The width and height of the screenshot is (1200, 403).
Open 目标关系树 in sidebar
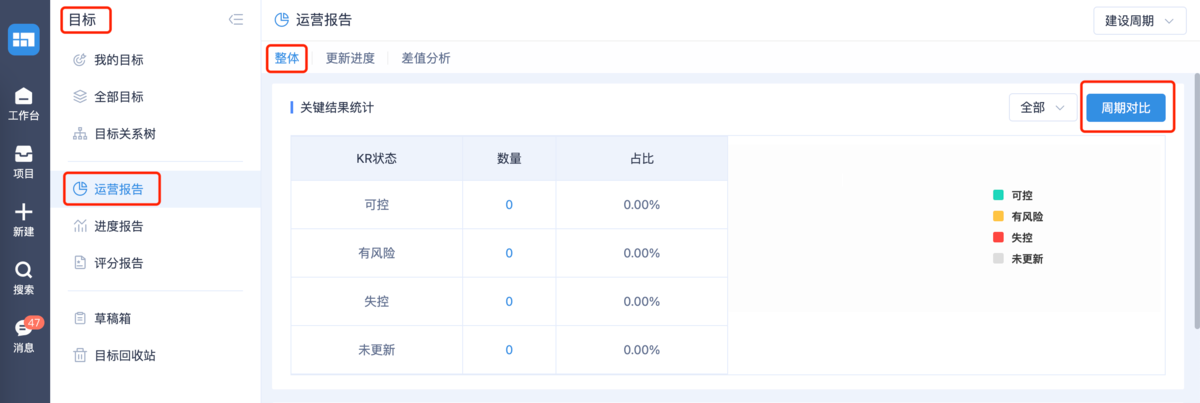pos(125,134)
